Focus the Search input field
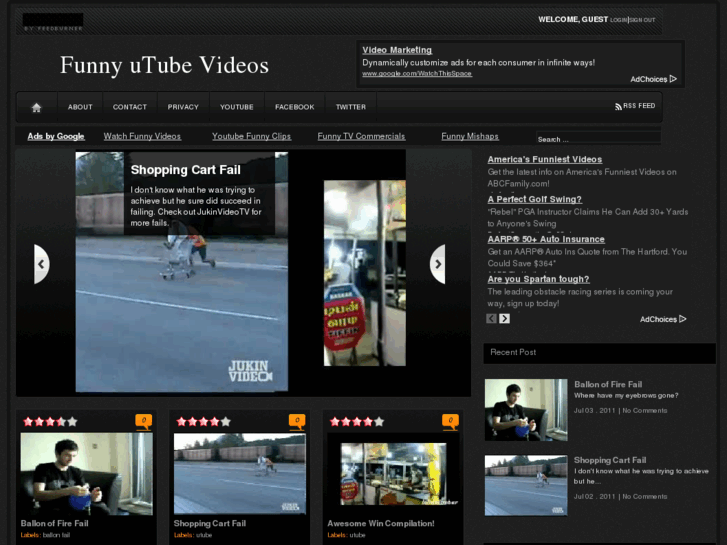Viewport: 727px width, 545px height. click(598, 139)
